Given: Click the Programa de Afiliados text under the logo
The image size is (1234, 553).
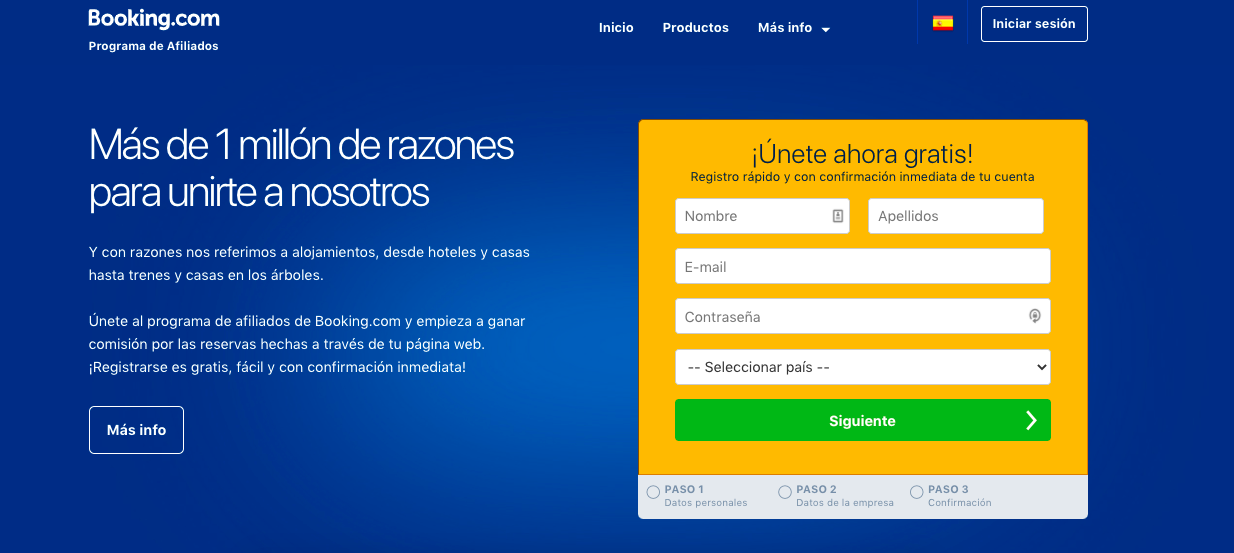Looking at the screenshot, I should (153, 46).
